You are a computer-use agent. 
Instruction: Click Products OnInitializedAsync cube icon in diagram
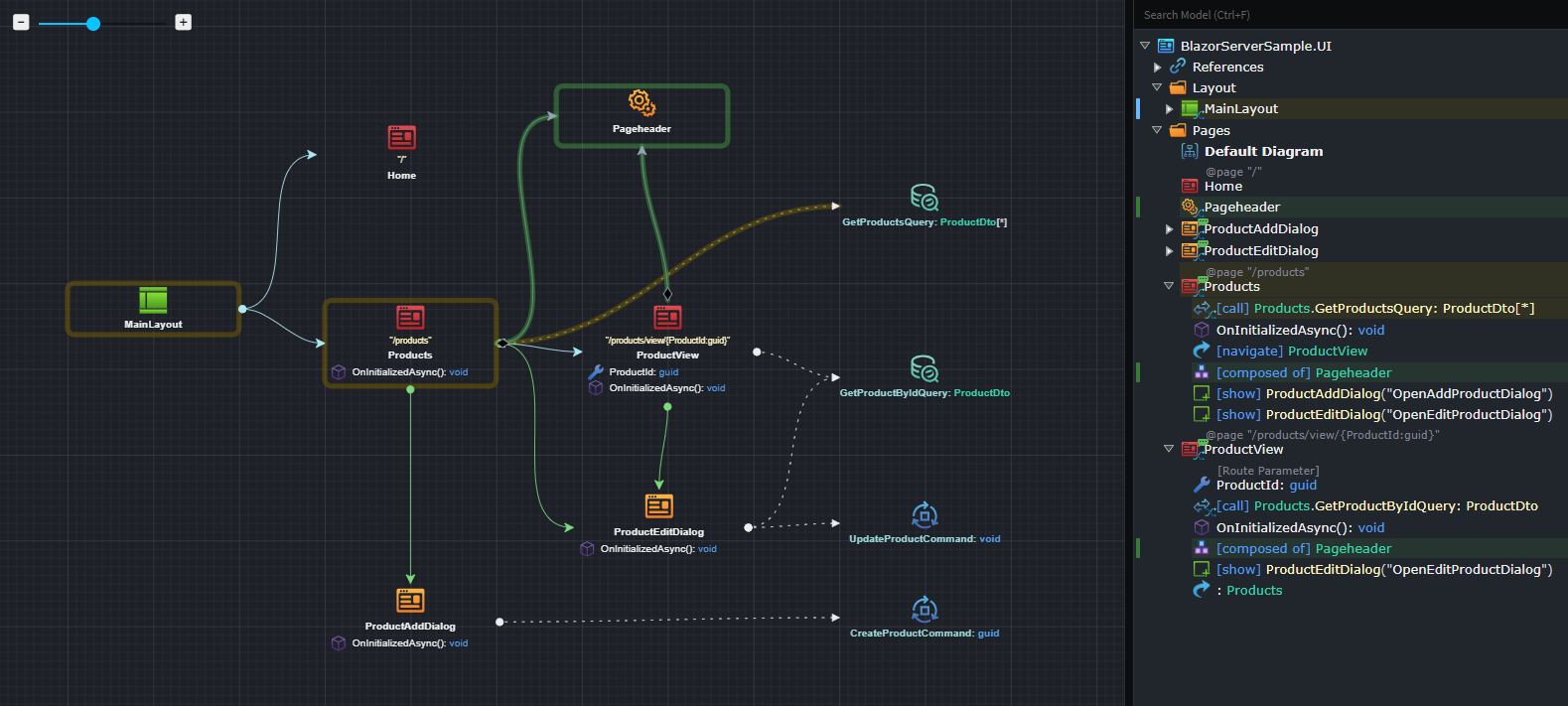click(x=339, y=372)
